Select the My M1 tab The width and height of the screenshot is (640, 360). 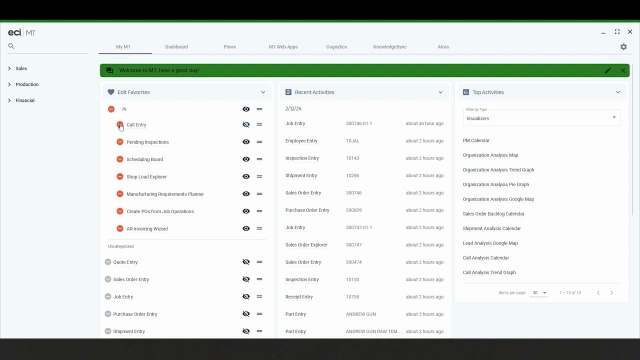click(x=123, y=47)
